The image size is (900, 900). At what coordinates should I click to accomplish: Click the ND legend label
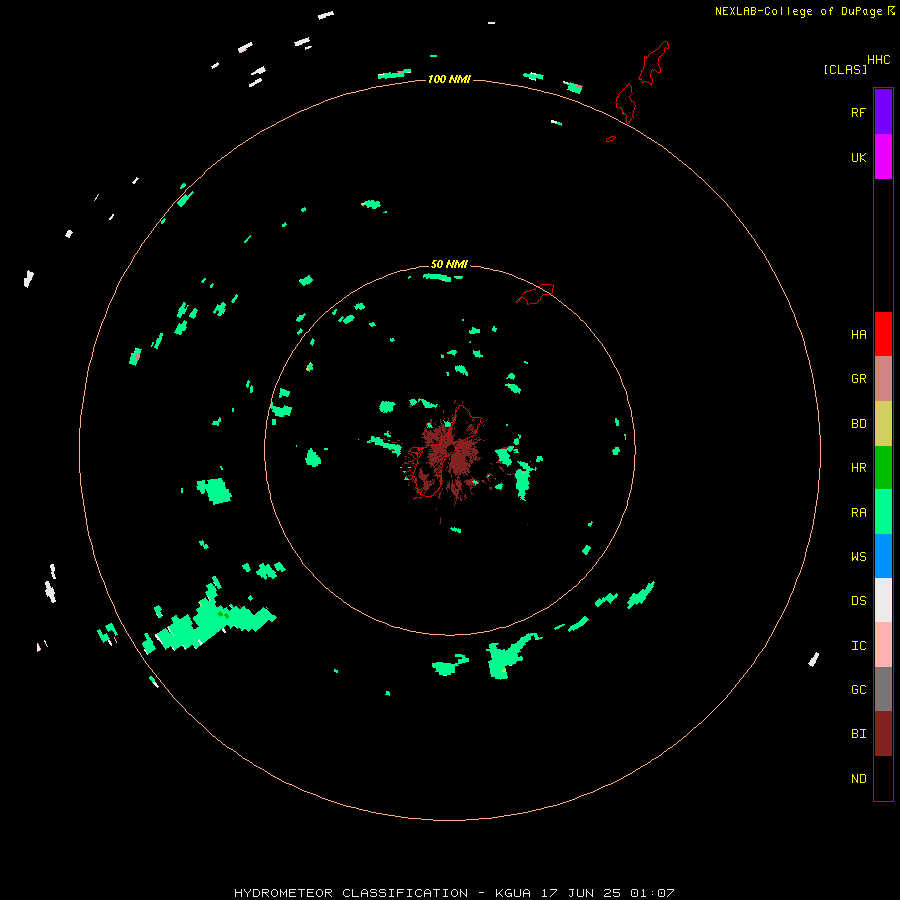(x=858, y=779)
